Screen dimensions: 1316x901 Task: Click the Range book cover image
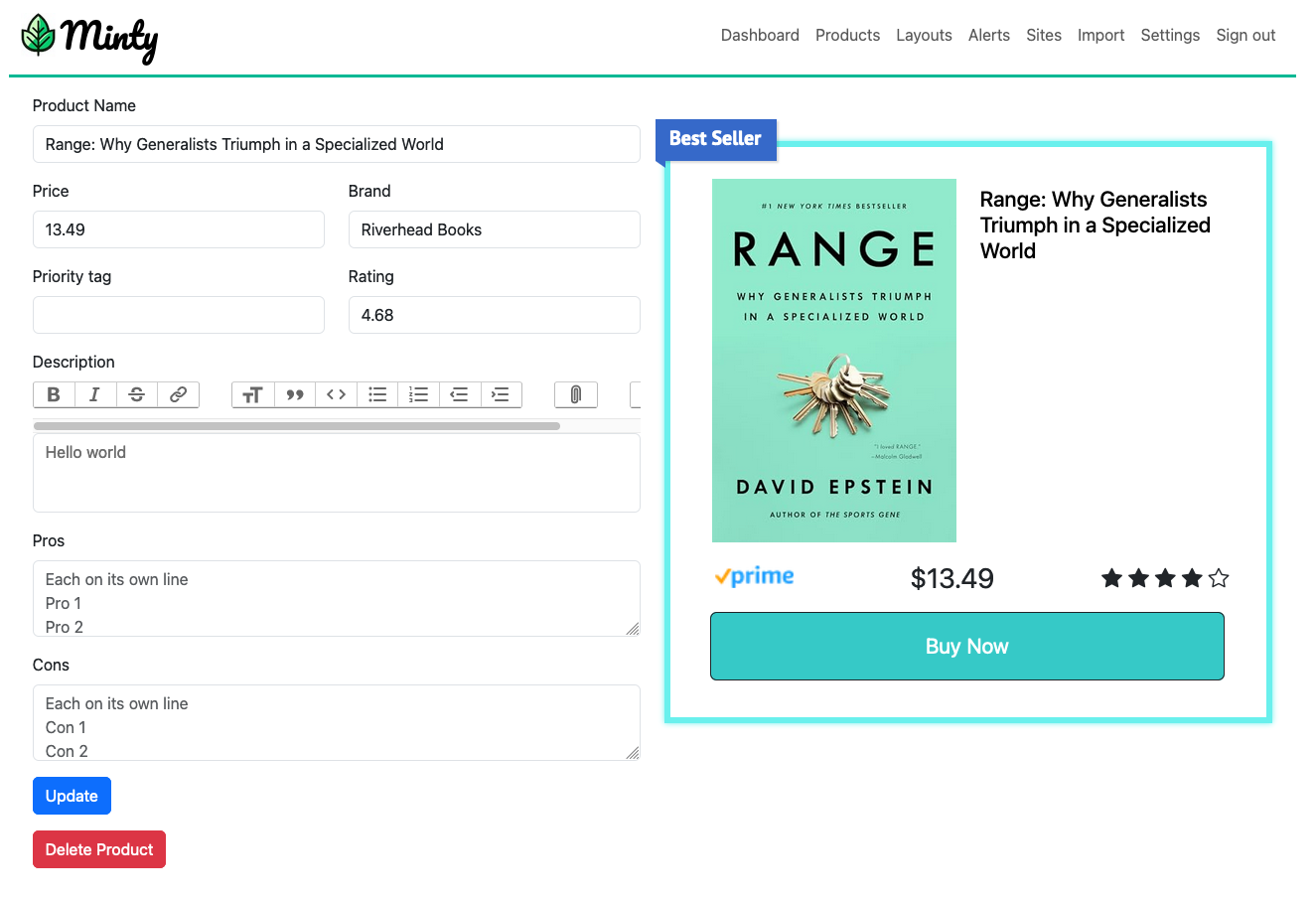834,361
